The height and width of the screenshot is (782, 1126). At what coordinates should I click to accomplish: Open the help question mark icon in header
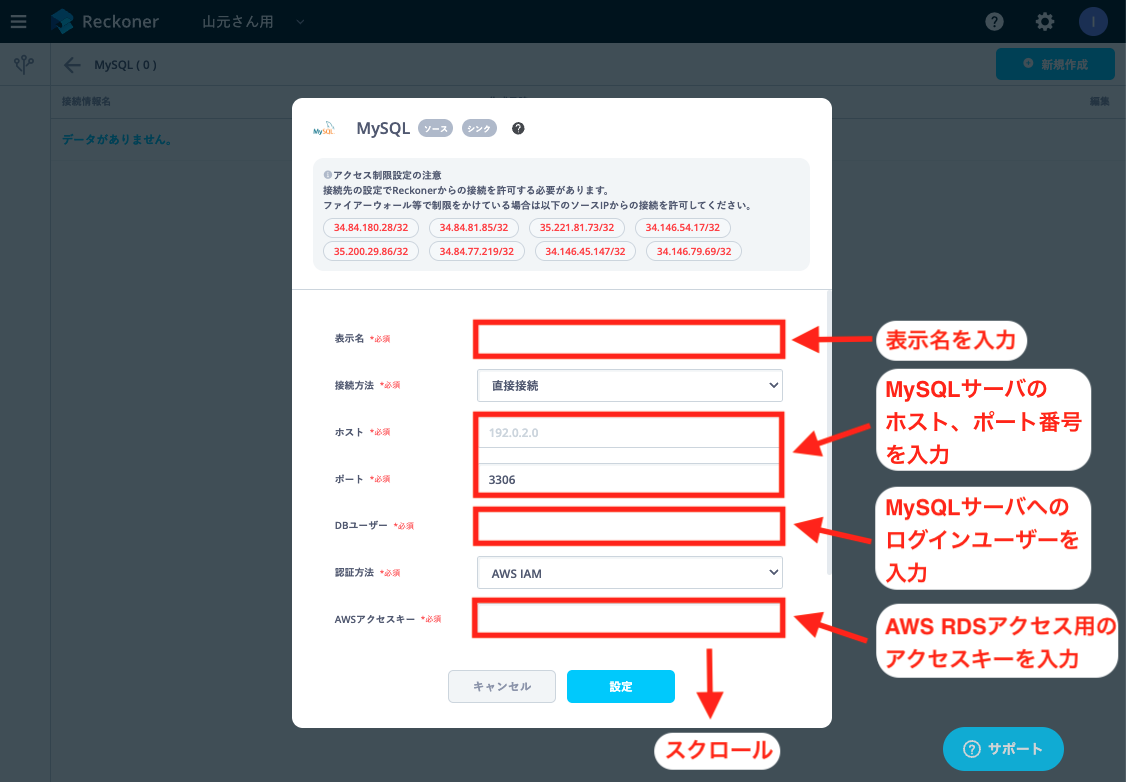tap(994, 22)
